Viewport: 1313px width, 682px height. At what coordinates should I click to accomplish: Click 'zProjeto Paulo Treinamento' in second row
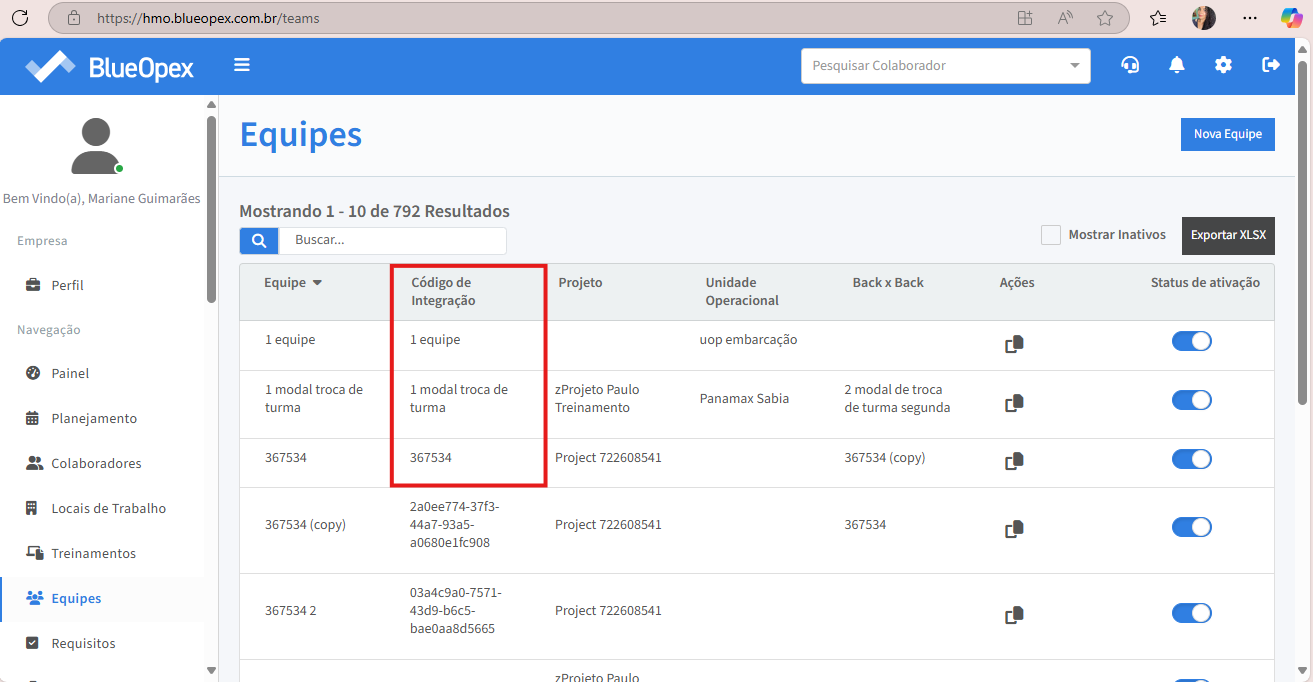(597, 398)
